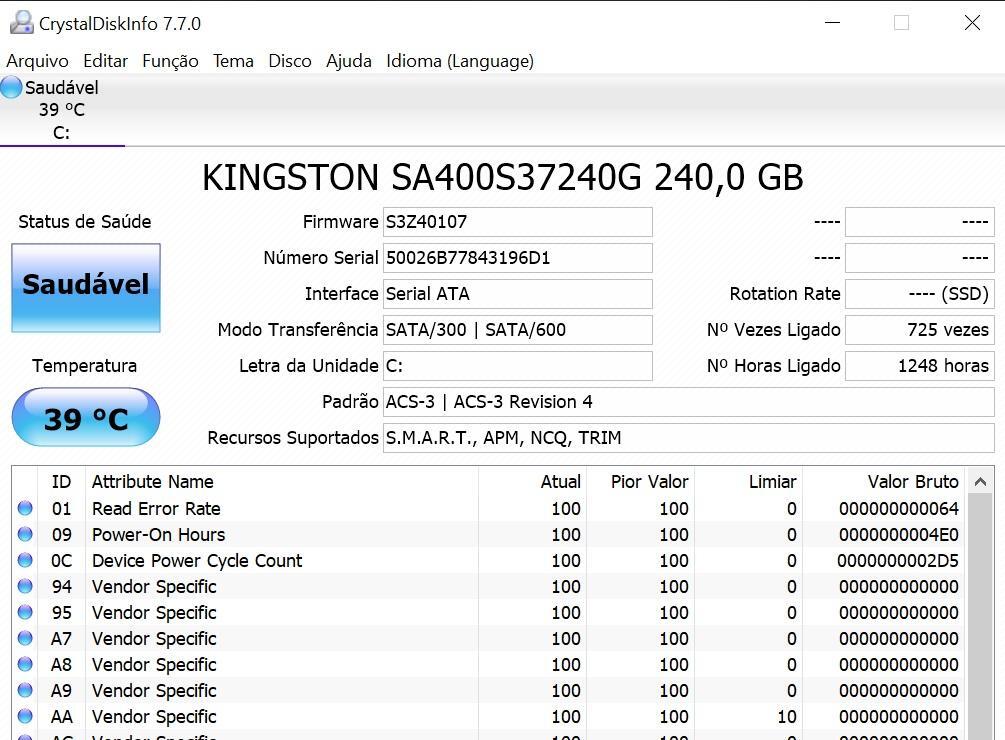The width and height of the screenshot is (1005, 740).
Task: Click raw value 0000000004E0
Action: click(899, 534)
